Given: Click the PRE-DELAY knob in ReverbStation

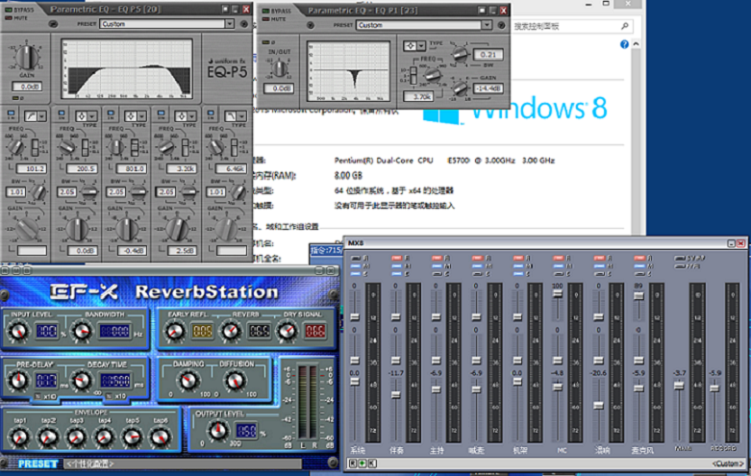Looking at the screenshot, I should coord(18,381).
